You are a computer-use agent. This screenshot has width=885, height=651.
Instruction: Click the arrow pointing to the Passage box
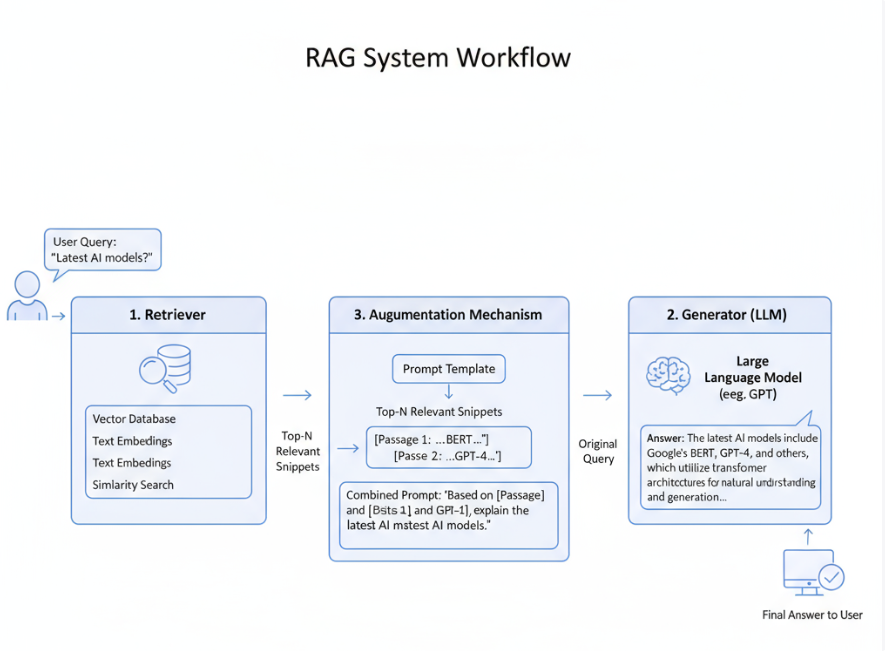(x=348, y=448)
